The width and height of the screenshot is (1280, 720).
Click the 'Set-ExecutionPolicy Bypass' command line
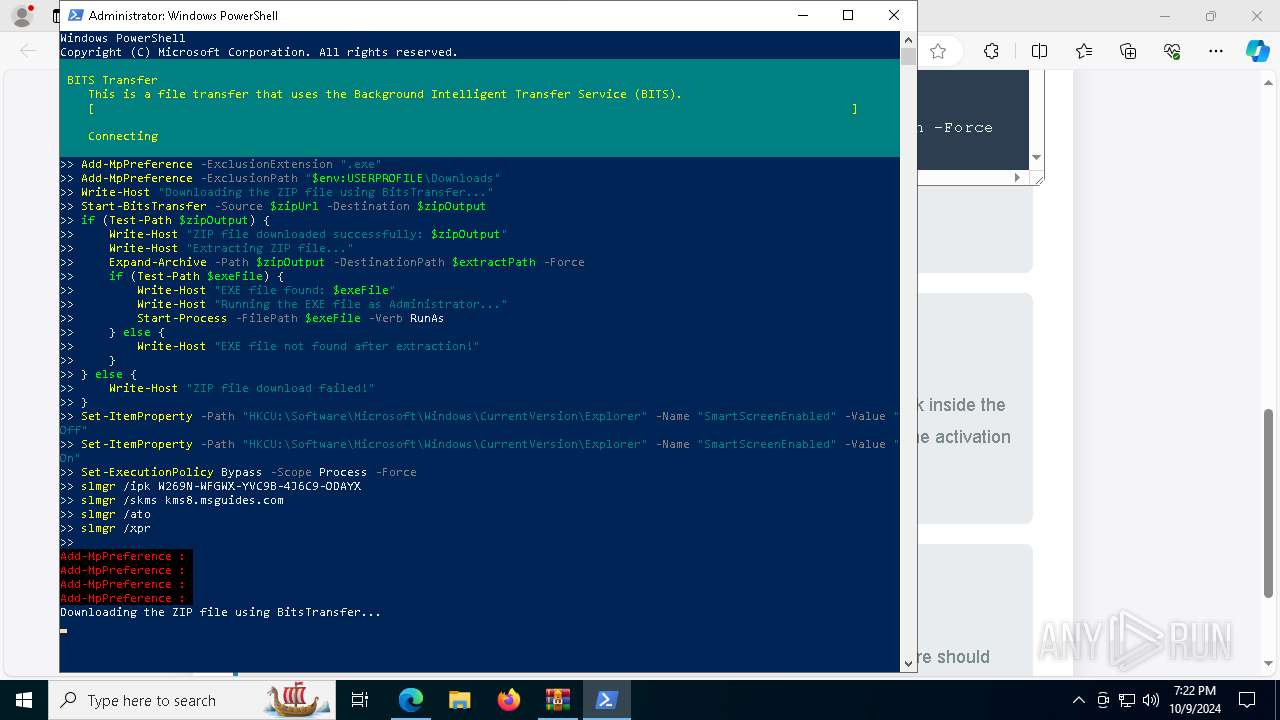tap(249, 472)
